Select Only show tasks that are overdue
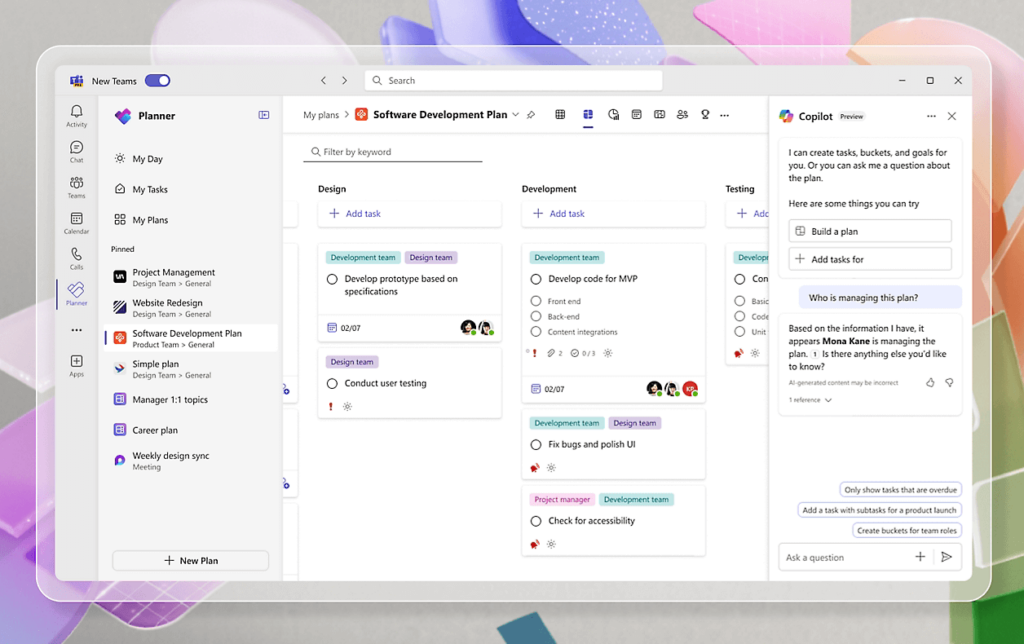1024x644 pixels. (900, 490)
